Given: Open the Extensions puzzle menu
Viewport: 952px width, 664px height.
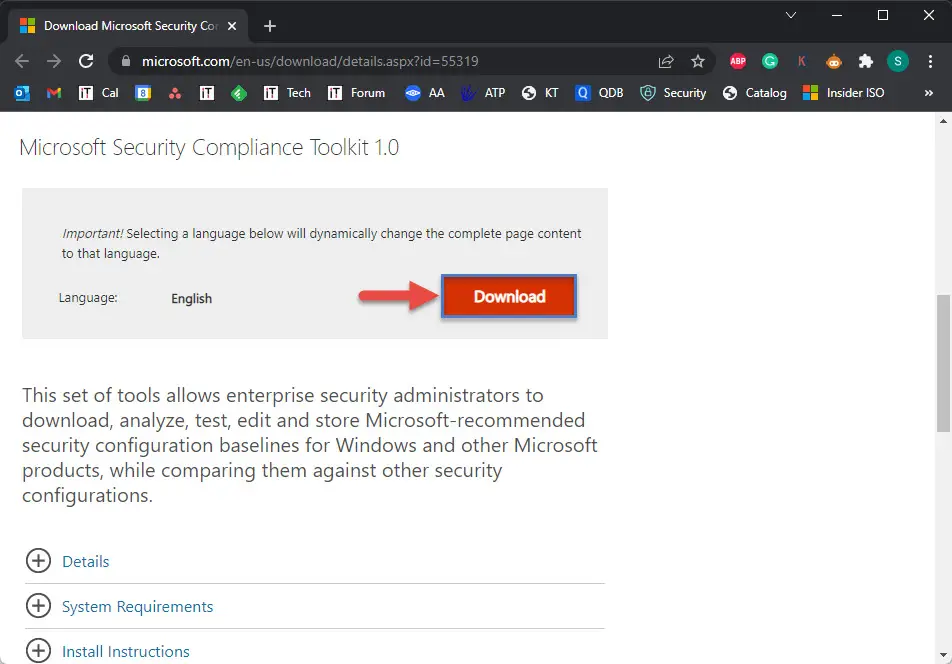Looking at the screenshot, I should click(x=866, y=61).
